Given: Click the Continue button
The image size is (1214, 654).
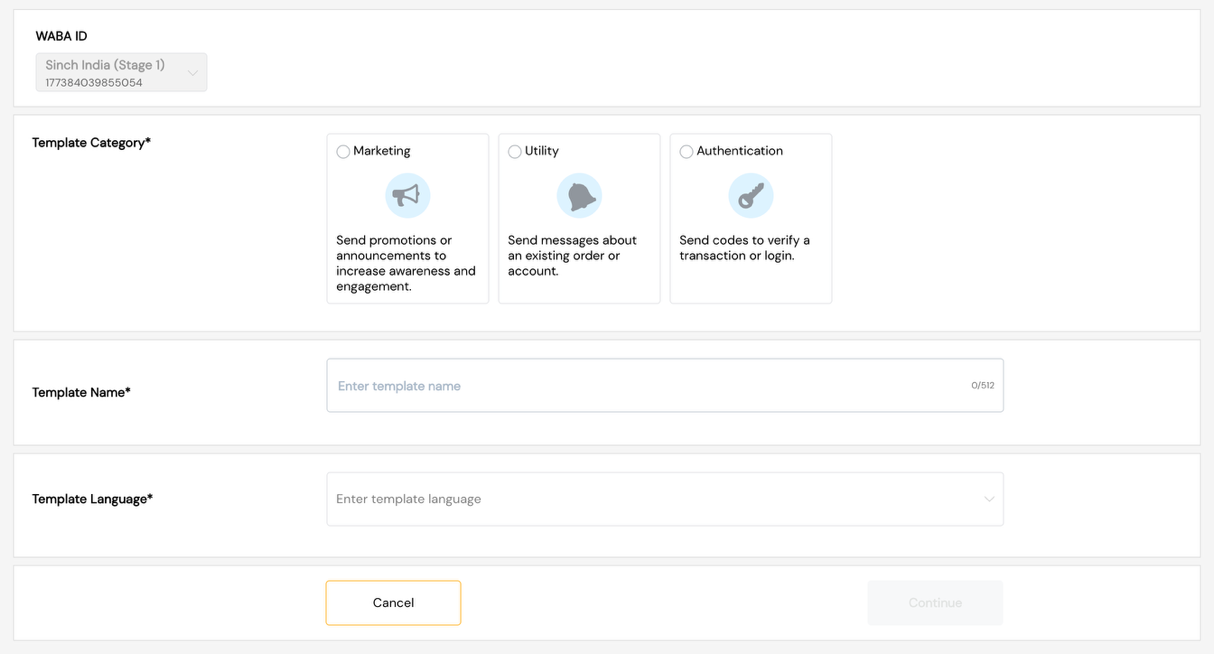Looking at the screenshot, I should point(935,603).
